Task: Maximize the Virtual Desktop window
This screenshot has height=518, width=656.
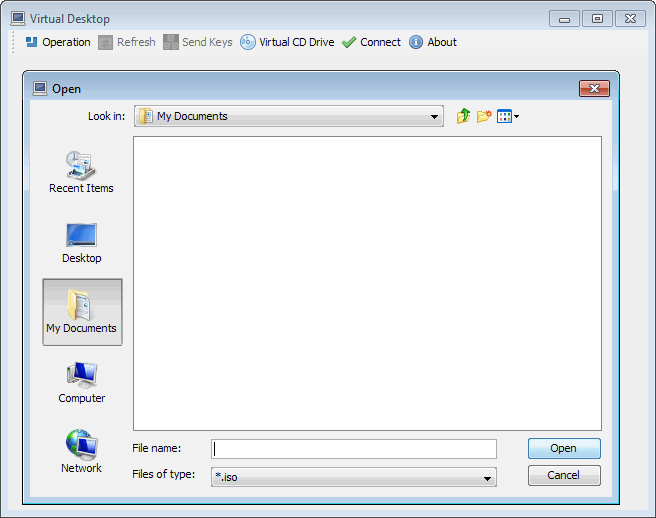Action: (x=597, y=19)
